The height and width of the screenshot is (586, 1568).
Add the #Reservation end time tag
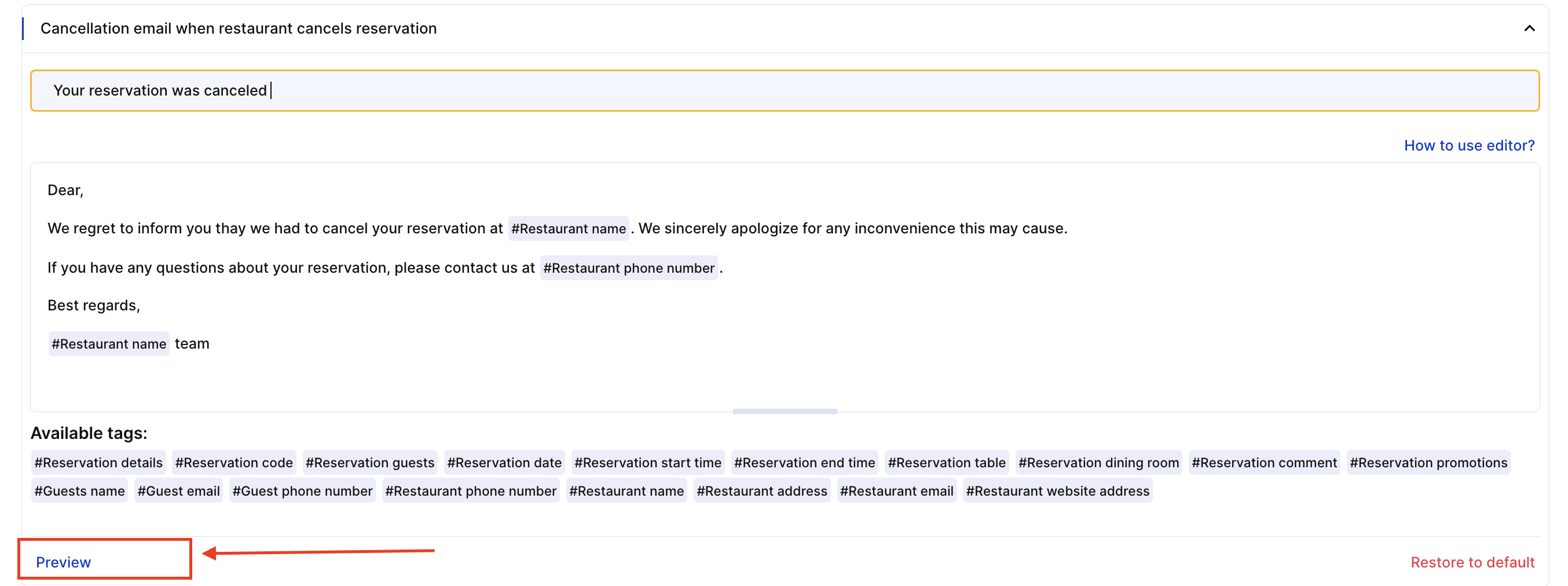click(x=804, y=463)
